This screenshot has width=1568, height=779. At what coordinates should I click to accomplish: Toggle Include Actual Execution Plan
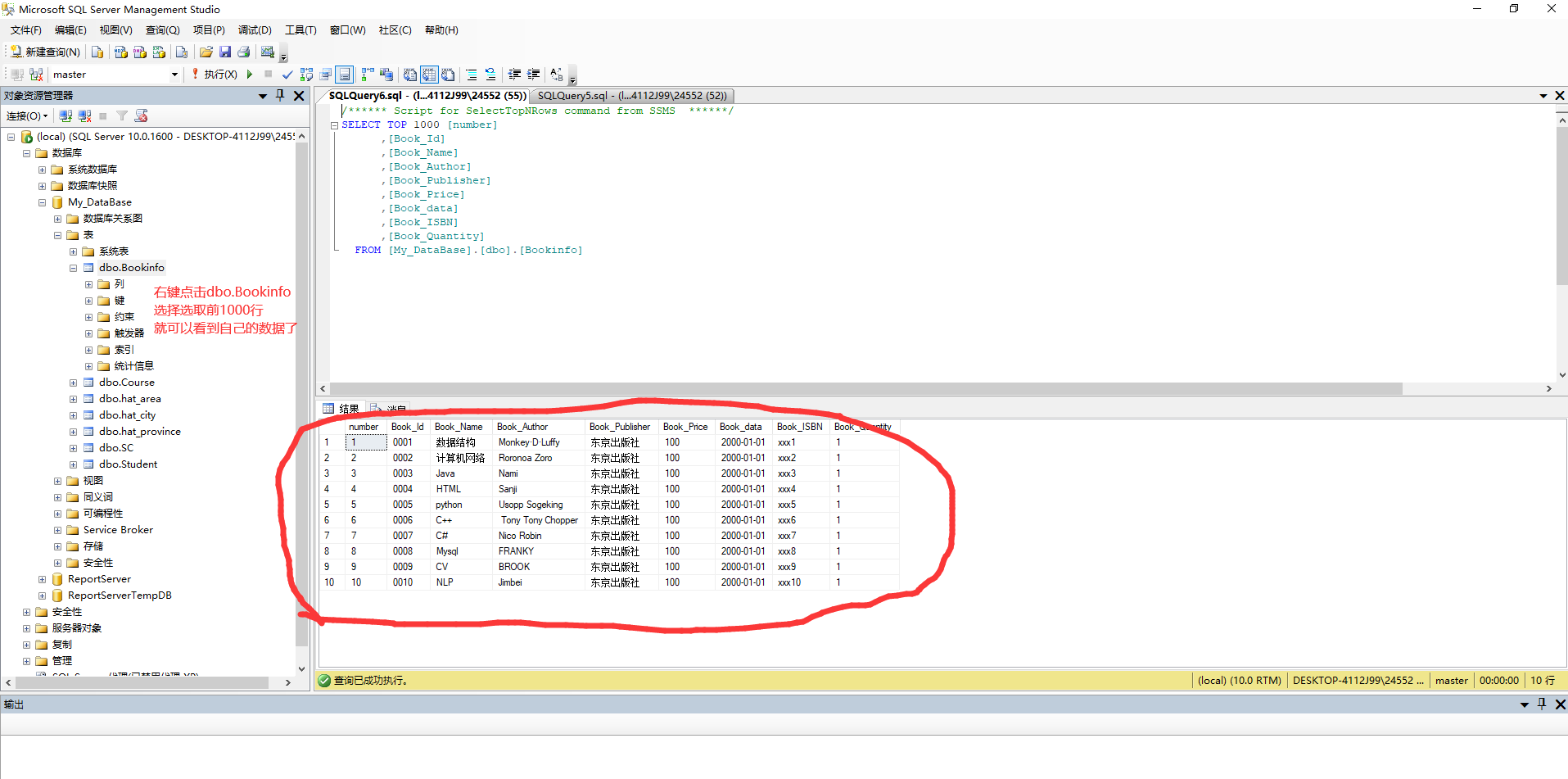coord(368,75)
